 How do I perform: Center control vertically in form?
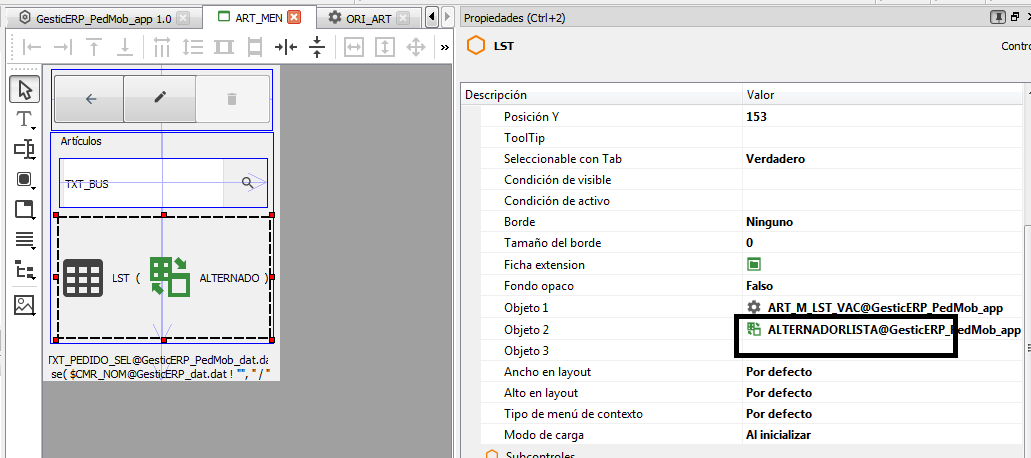click(x=318, y=47)
